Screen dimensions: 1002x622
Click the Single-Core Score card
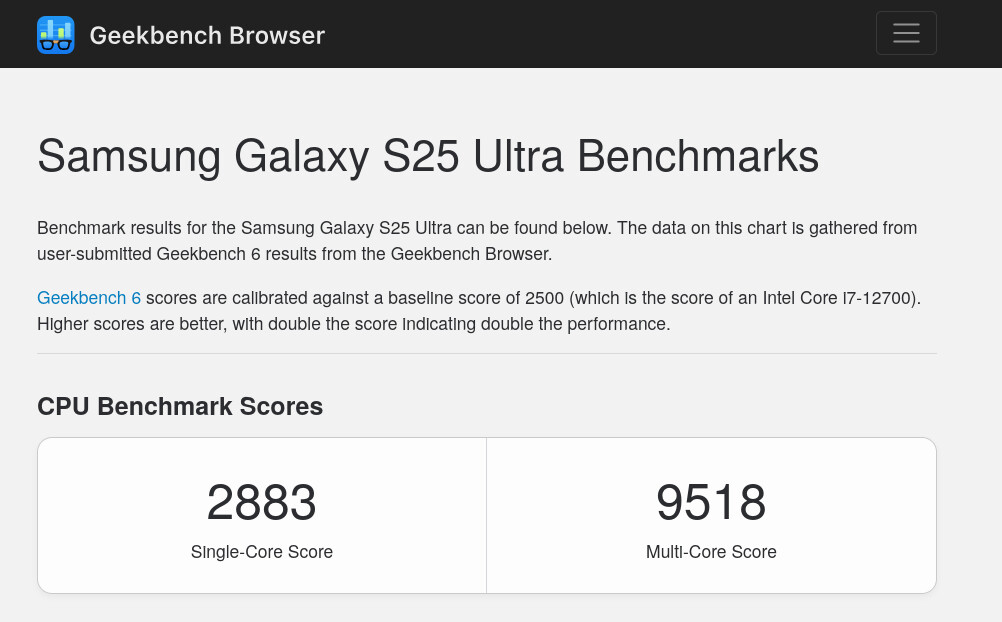(261, 515)
